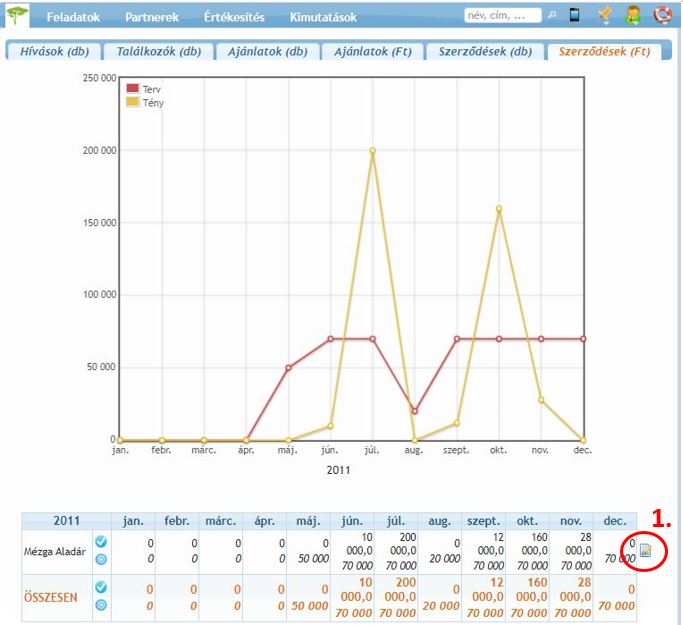Focus the név, cím search field
The image size is (683, 625).
502,16
